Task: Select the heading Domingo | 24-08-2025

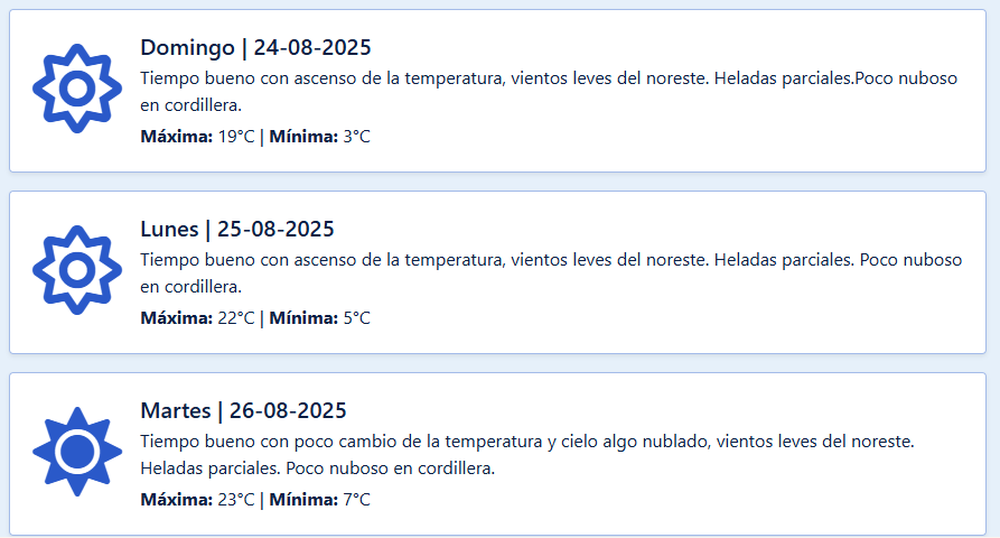Action: [256, 48]
